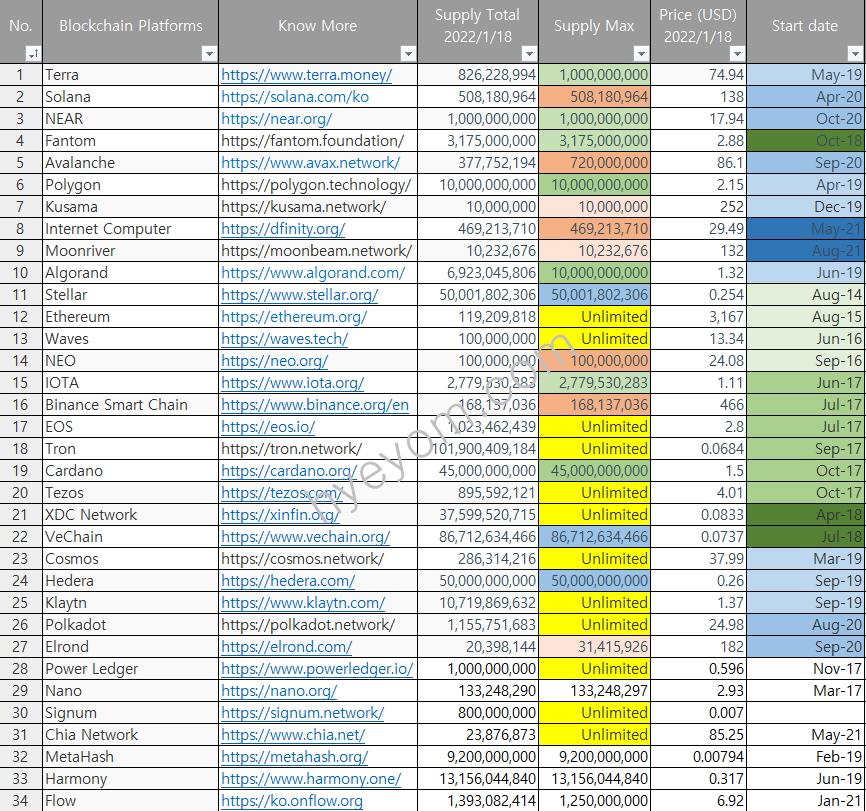Open the Start date filter dropdown
The height and width of the screenshot is (811, 866).
854,54
